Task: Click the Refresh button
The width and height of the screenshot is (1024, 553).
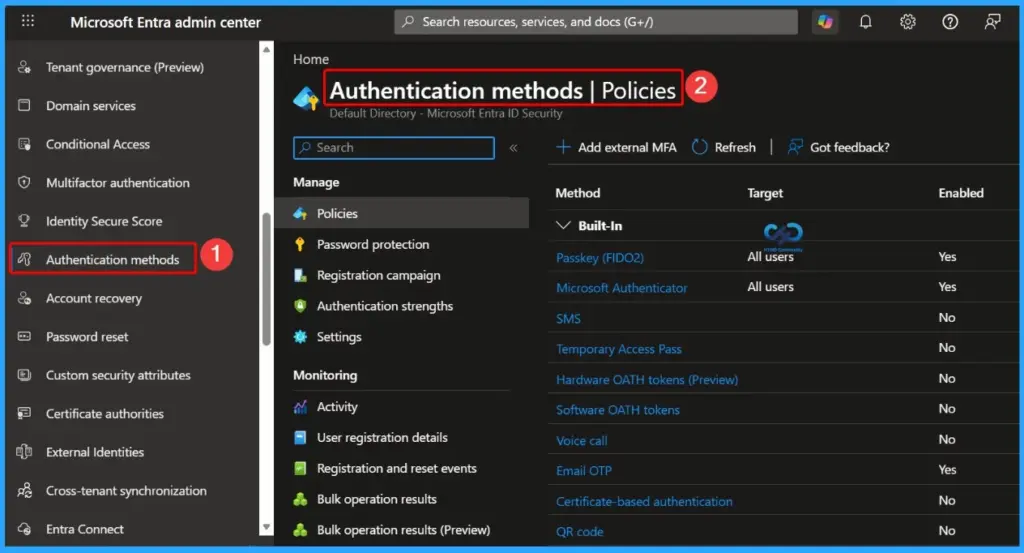Action: [724, 147]
